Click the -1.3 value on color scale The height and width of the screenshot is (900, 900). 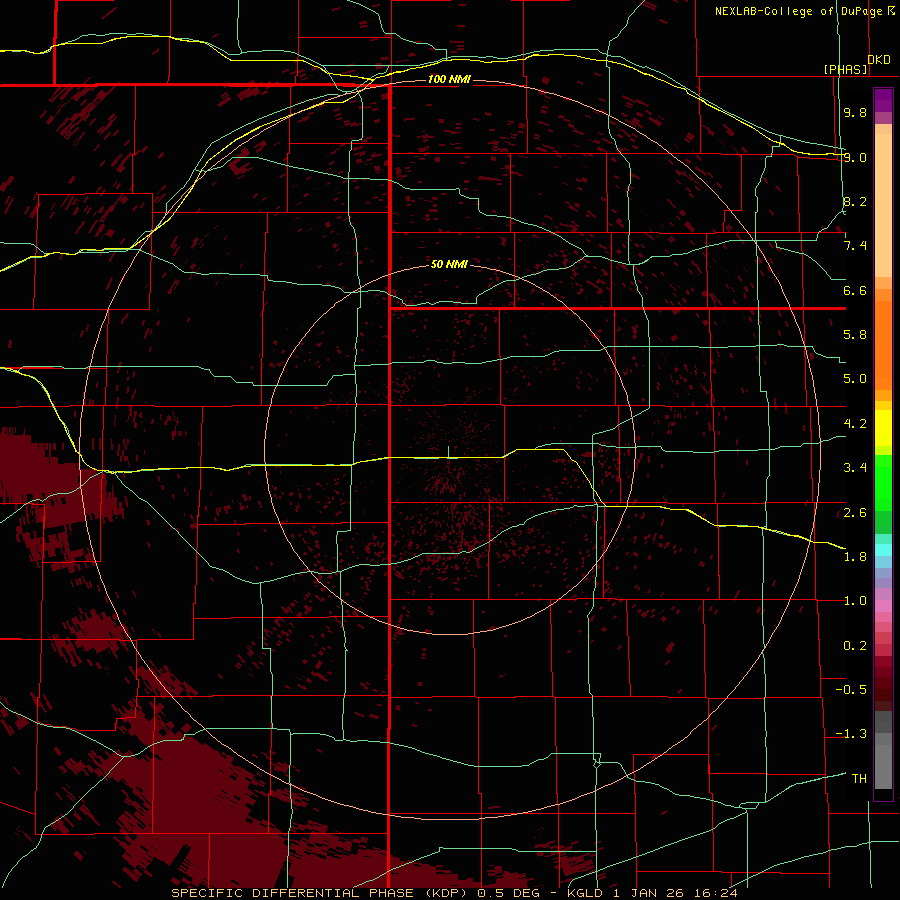coord(851,734)
